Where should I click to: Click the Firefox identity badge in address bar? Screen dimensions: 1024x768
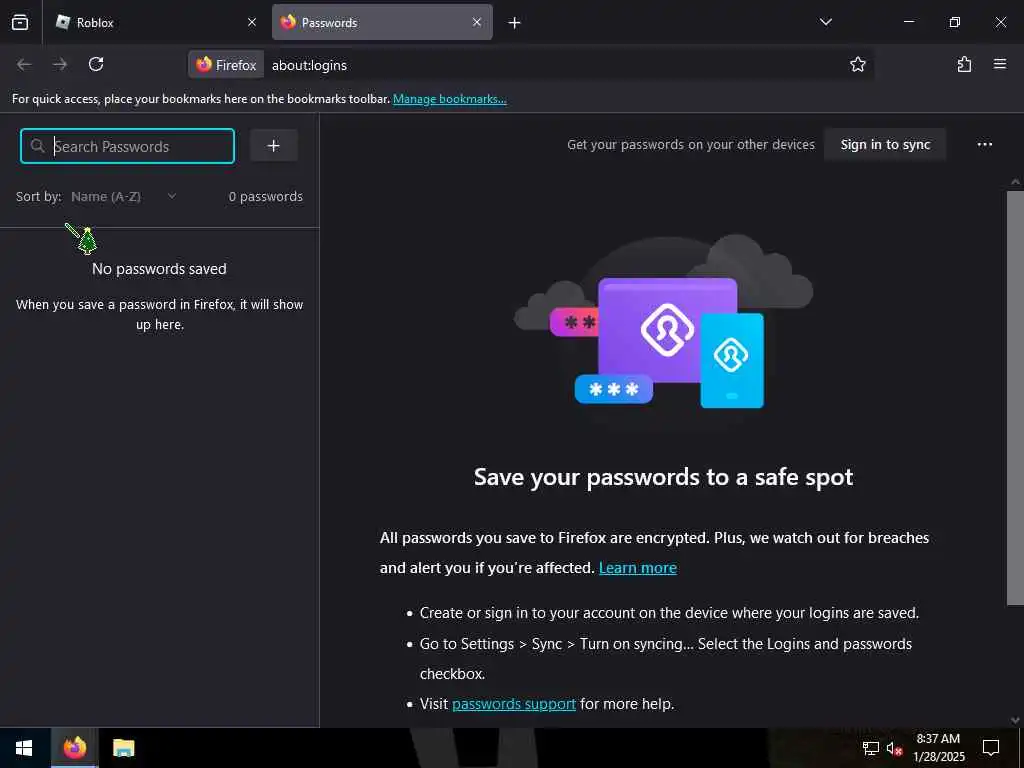227,65
